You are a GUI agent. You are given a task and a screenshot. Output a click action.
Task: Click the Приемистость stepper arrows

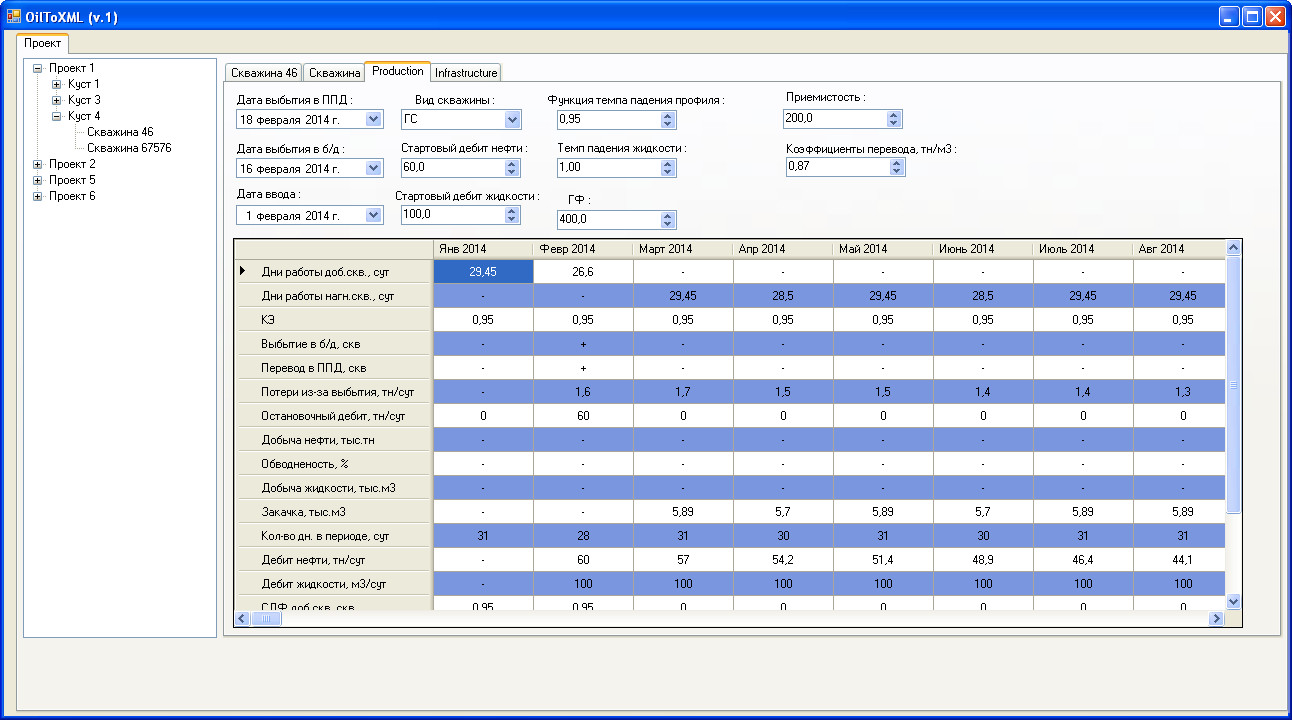click(894, 118)
